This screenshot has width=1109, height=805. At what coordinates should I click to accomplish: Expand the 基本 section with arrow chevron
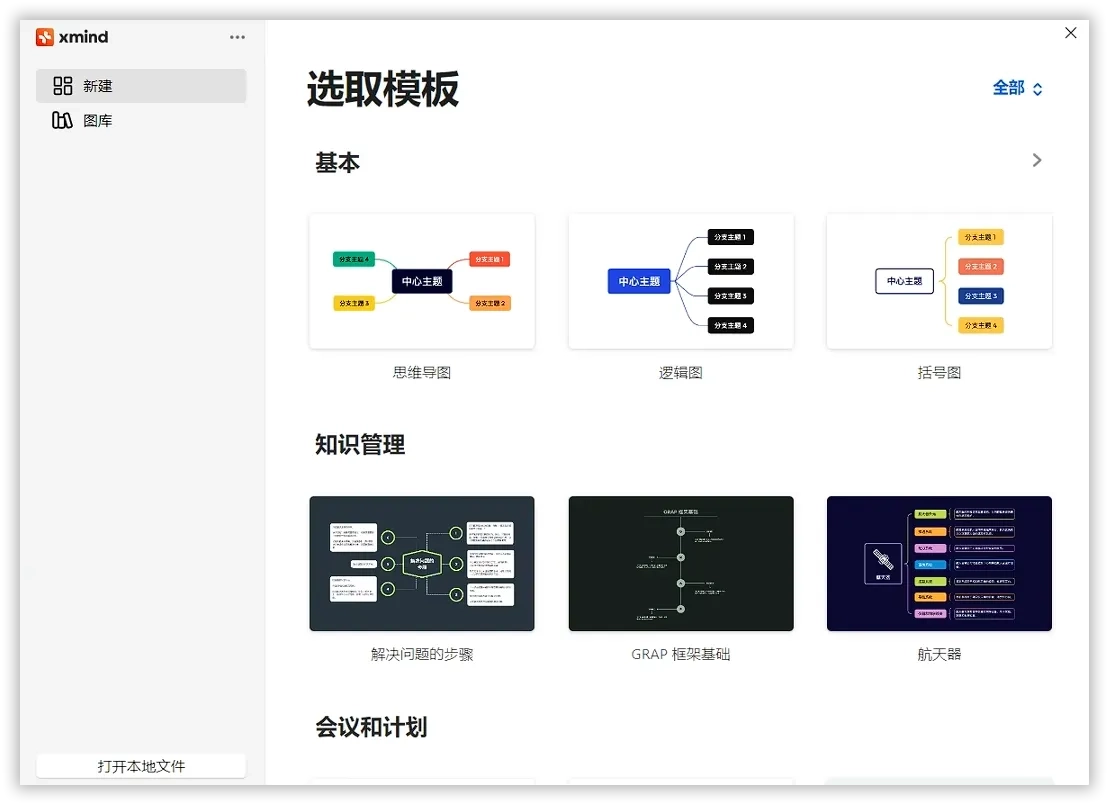[1037, 160]
